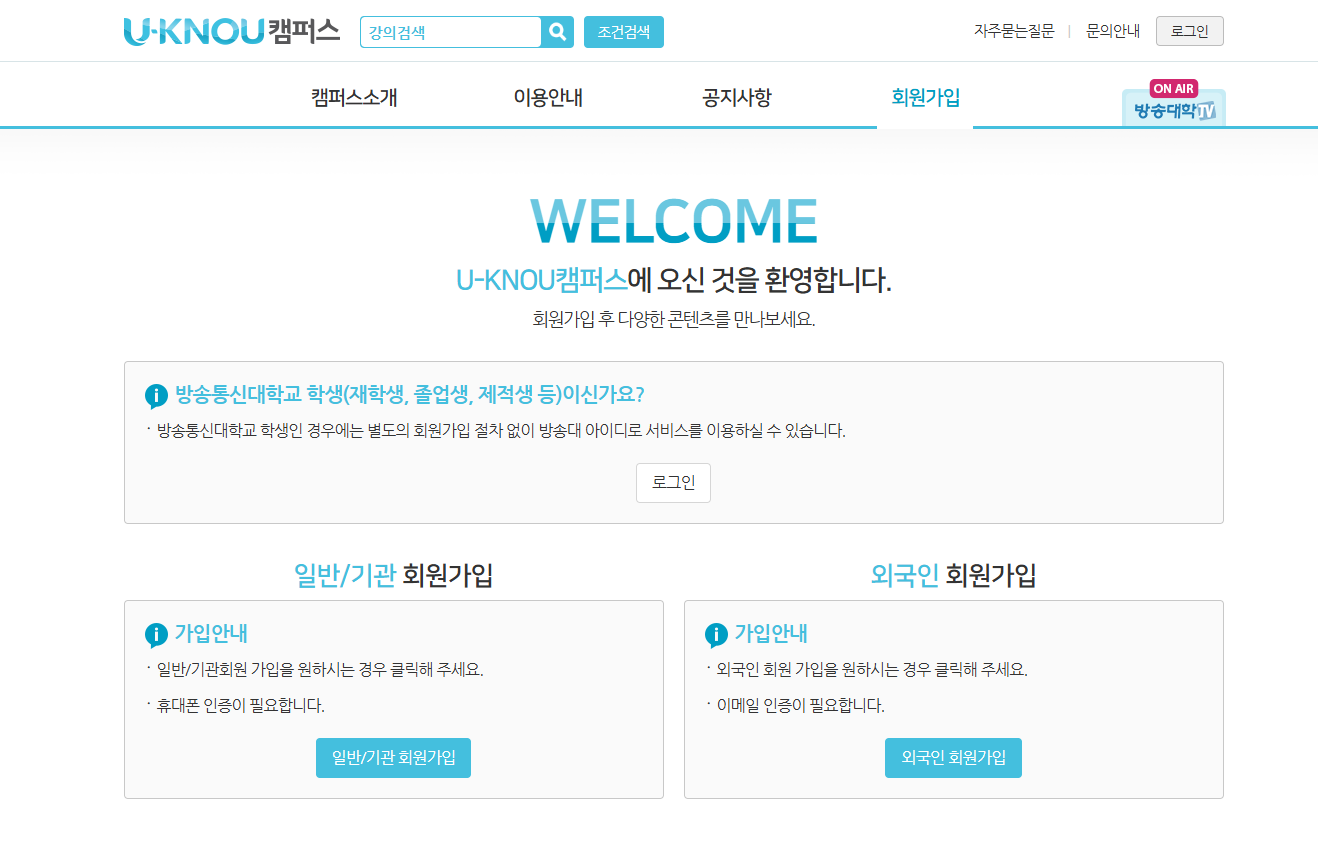Click the magnifying glass search icon
The height and width of the screenshot is (845, 1318).
[557, 32]
